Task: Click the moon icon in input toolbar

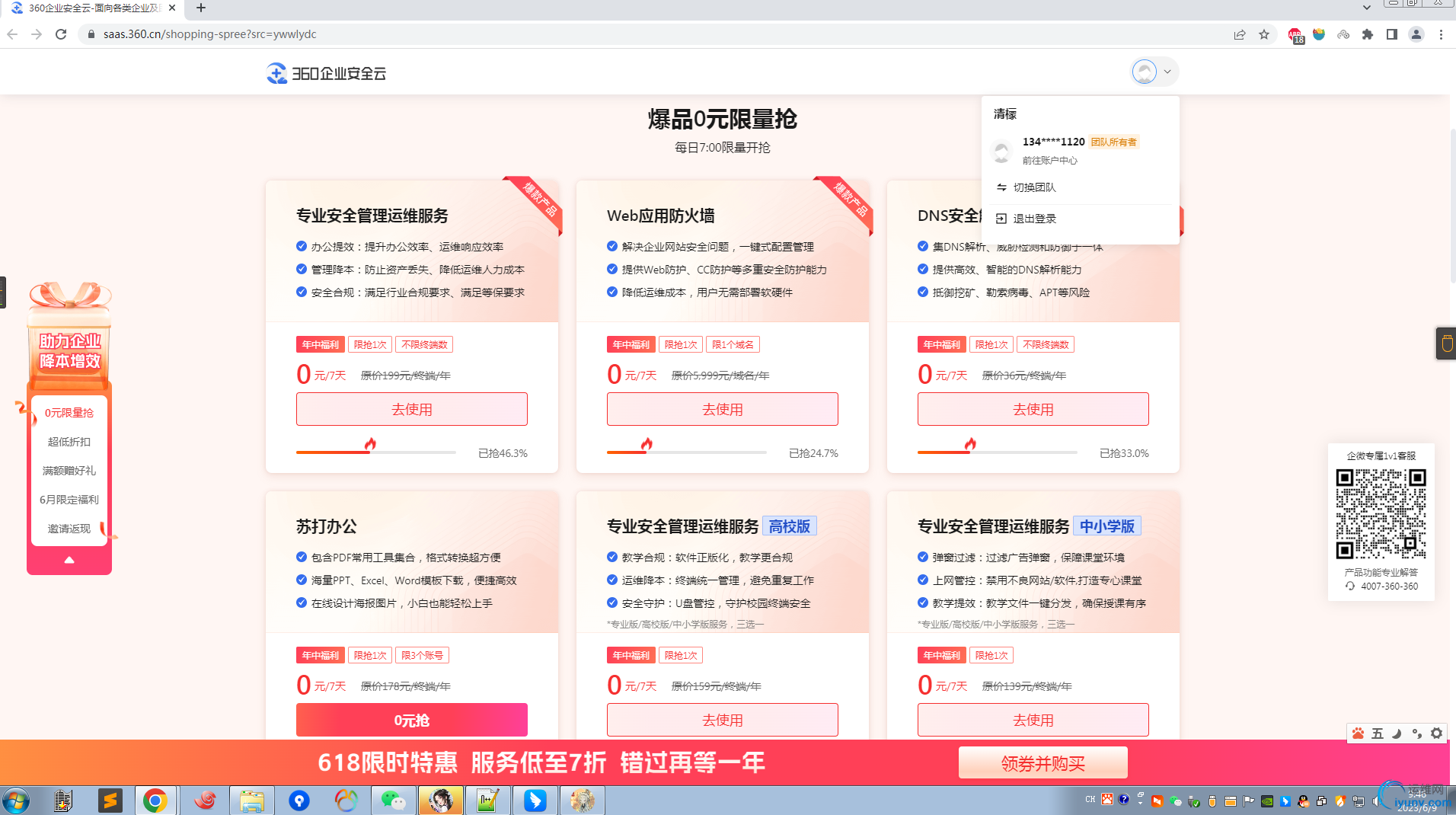Action: click(x=1397, y=733)
